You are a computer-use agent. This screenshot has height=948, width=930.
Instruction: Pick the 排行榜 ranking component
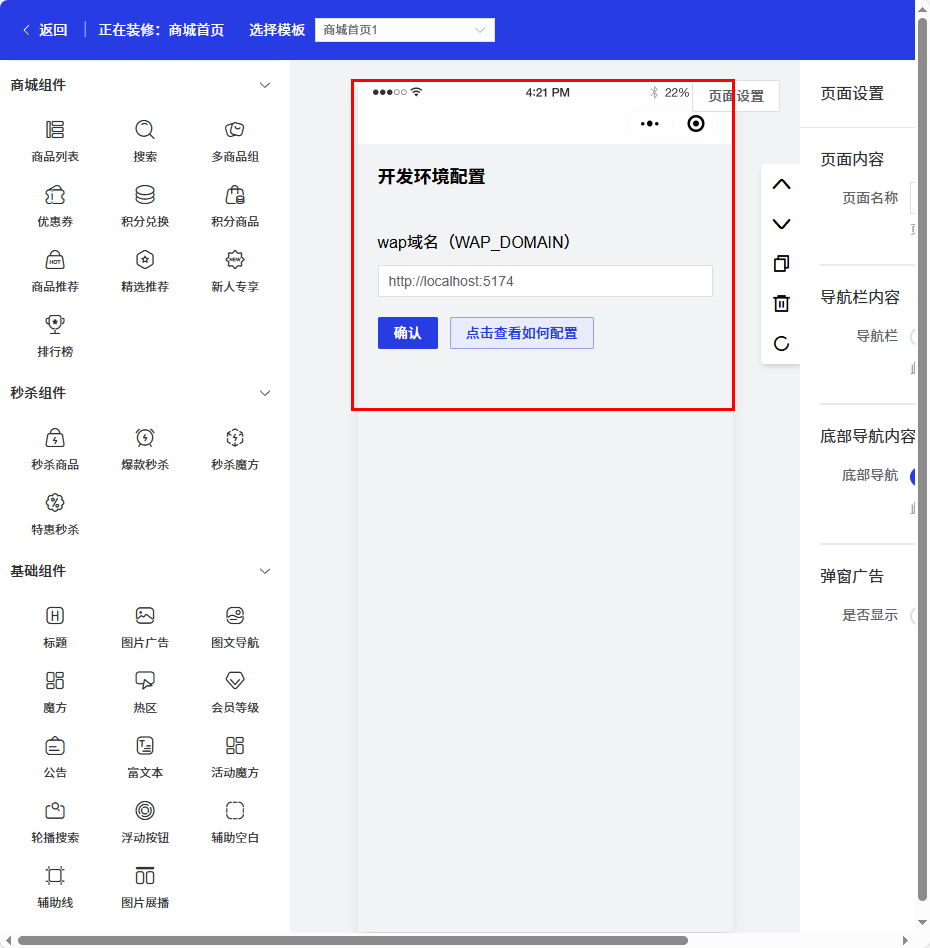pos(55,336)
